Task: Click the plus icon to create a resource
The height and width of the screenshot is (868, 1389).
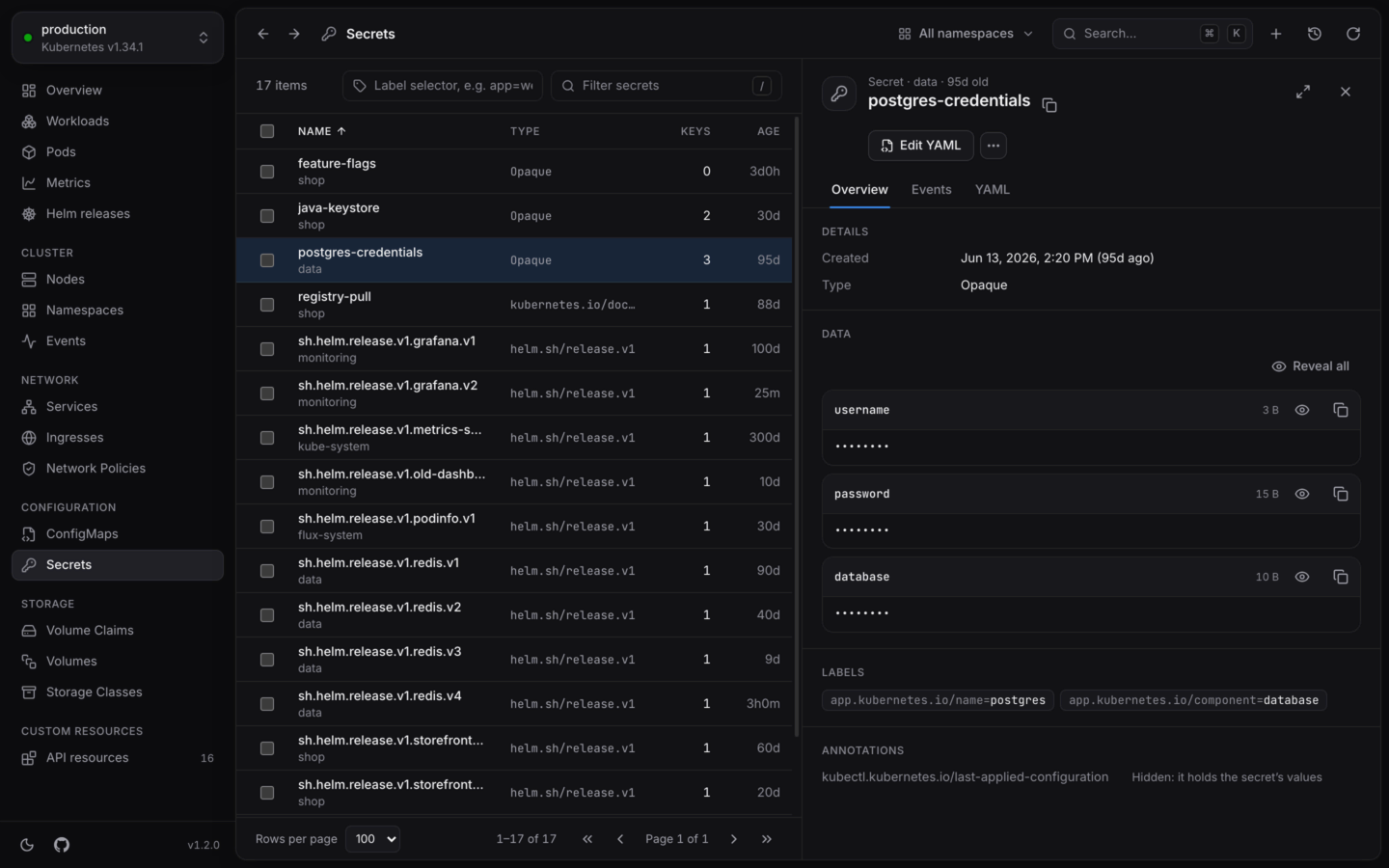Action: pyautogui.click(x=1276, y=34)
